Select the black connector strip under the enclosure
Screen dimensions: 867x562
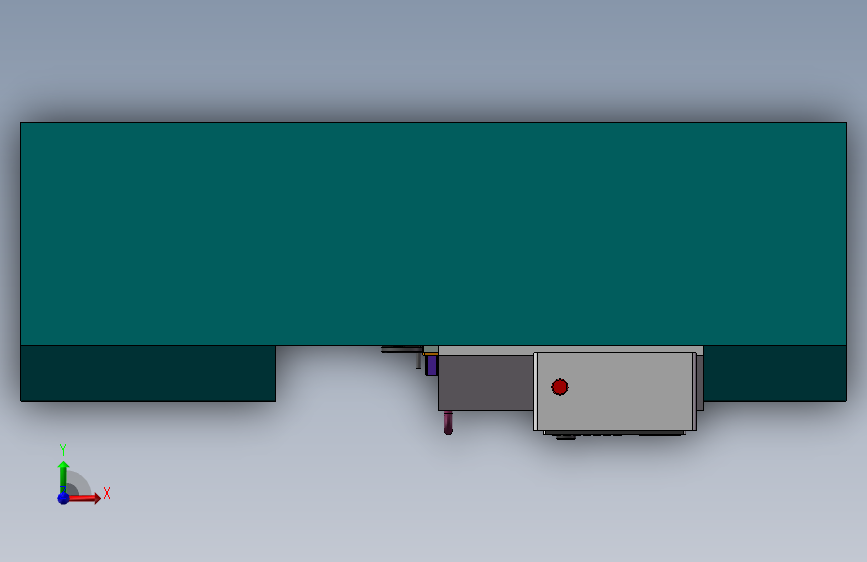tap(614, 434)
